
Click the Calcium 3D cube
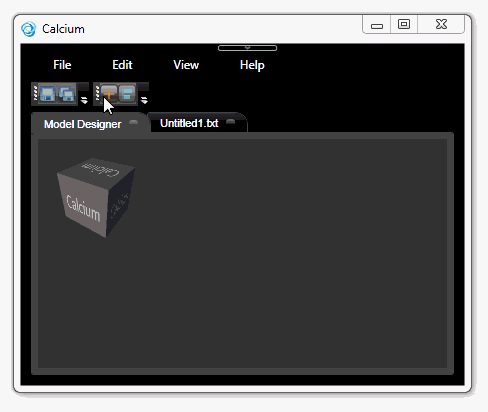[x=96, y=197]
